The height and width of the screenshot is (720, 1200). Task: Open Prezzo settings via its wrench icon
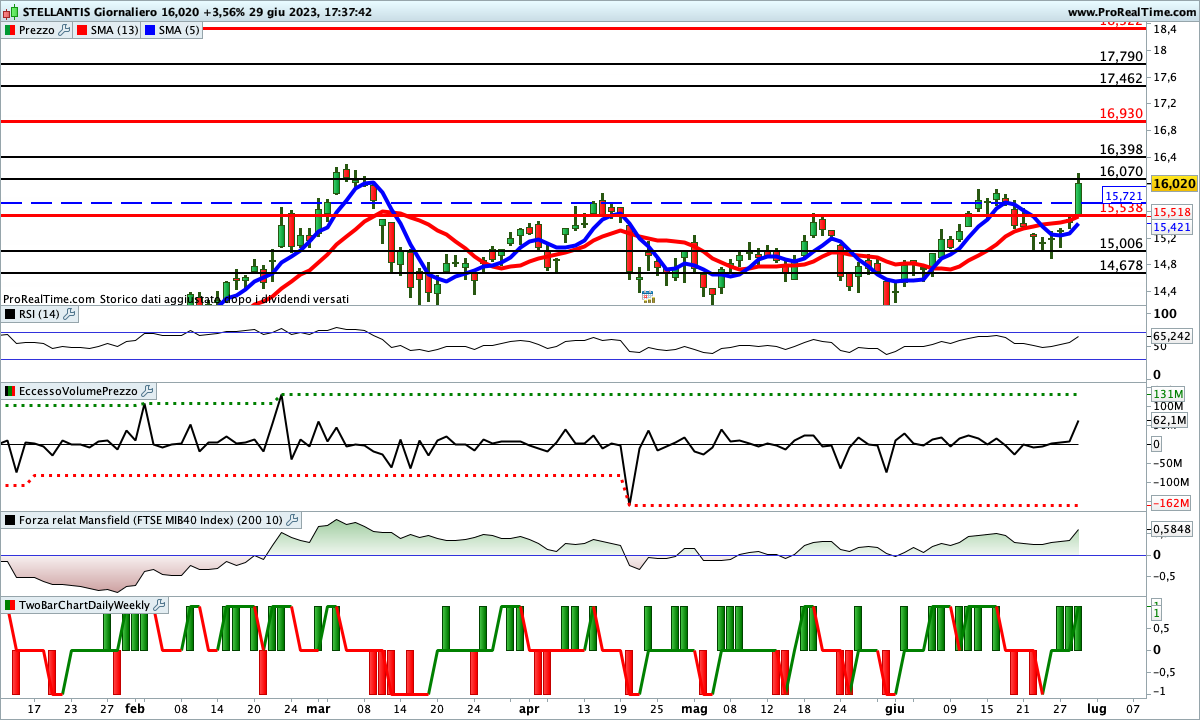(64, 30)
